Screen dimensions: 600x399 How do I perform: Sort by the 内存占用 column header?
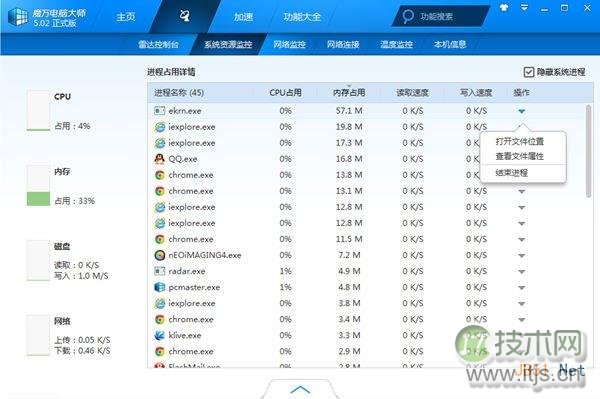coord(349,93)
